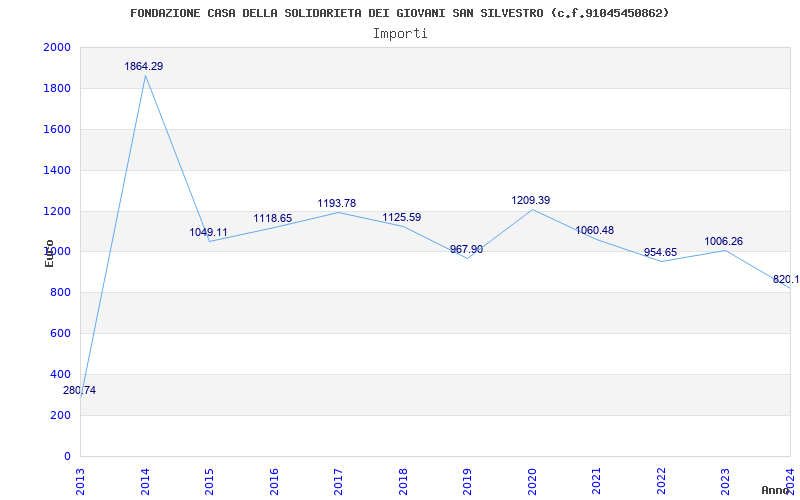Click the 2015 x-axis year label

tap(209, 481)
